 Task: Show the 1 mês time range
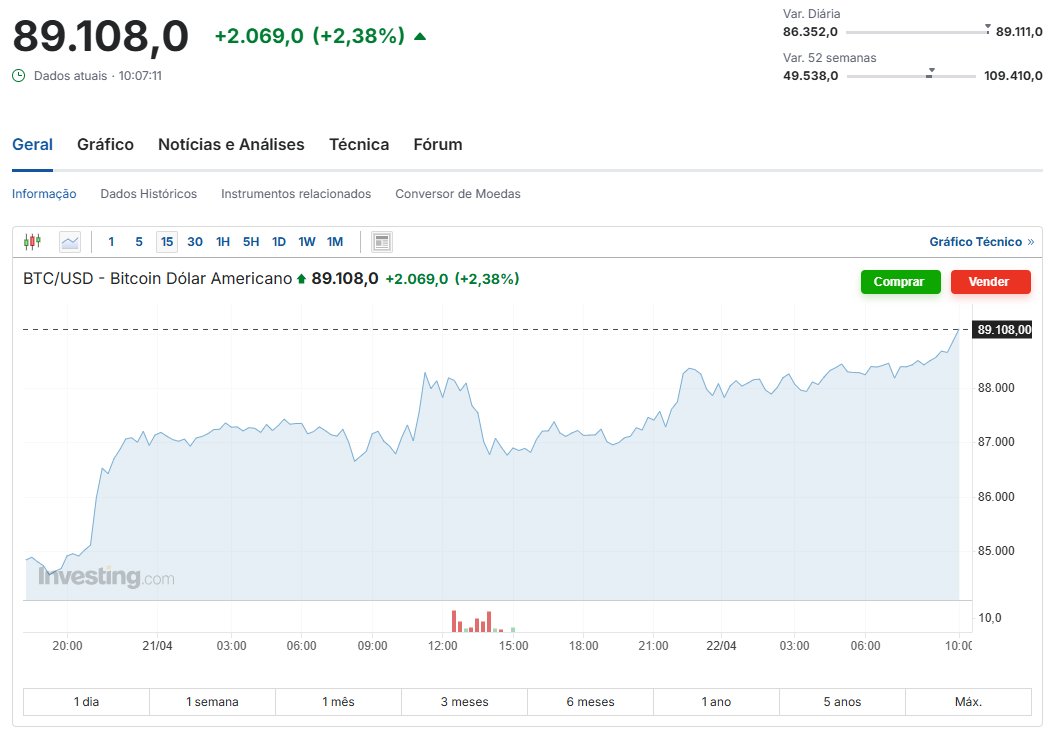click(338, 701)
